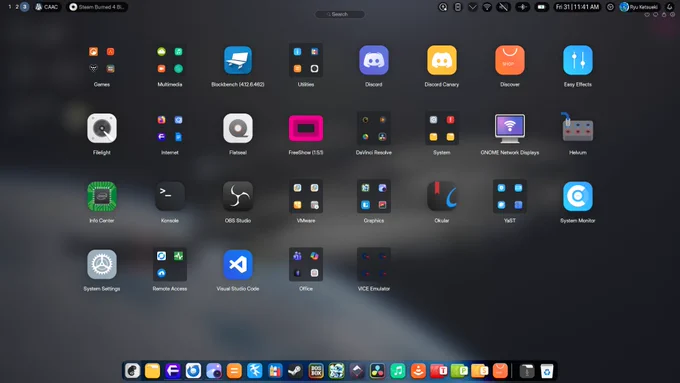The image size is (680, 383).
Task: Open the Trash in the dock
Action: (x=547, y=371)
